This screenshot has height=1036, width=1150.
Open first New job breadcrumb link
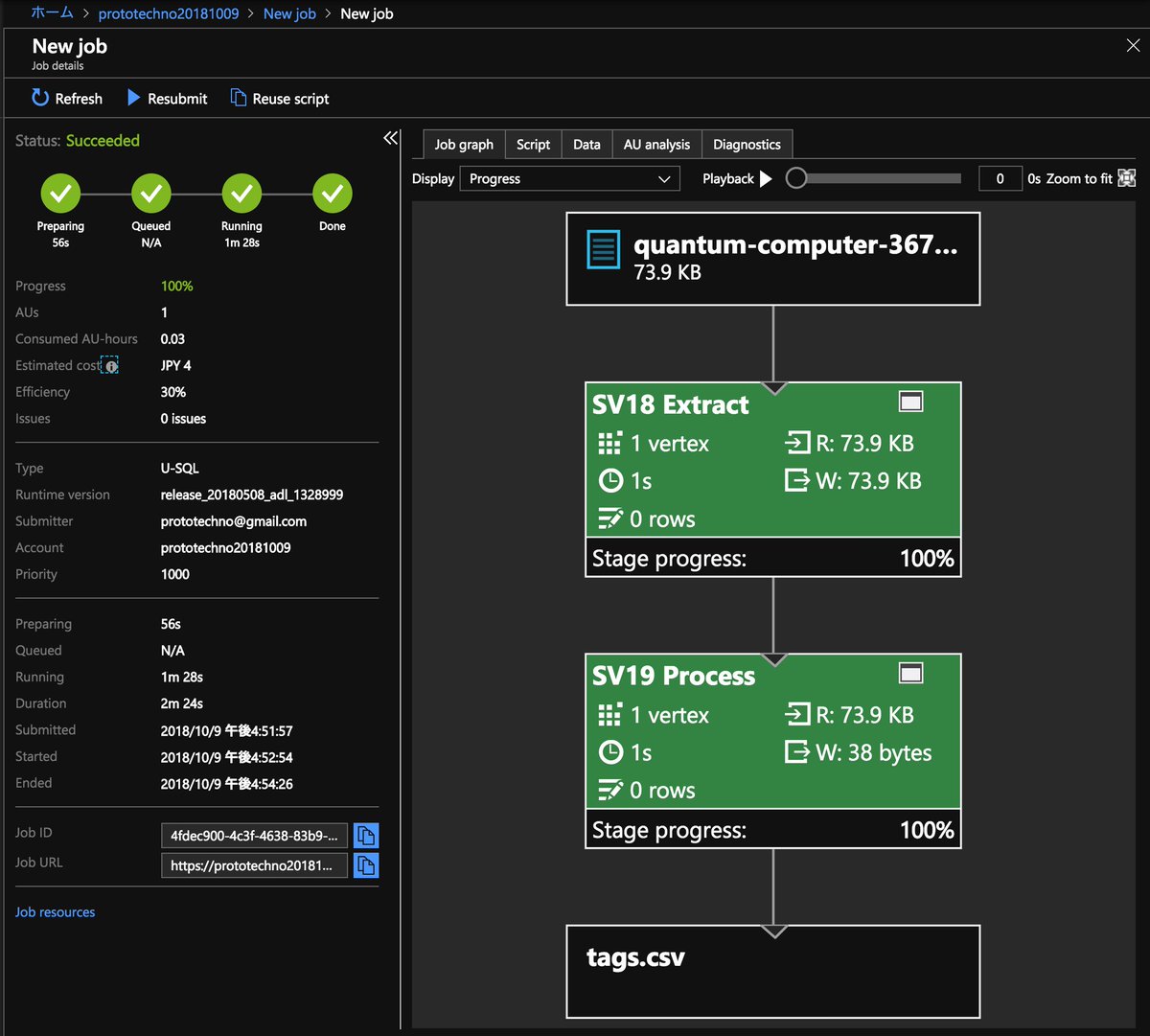(x=289, y=13)
